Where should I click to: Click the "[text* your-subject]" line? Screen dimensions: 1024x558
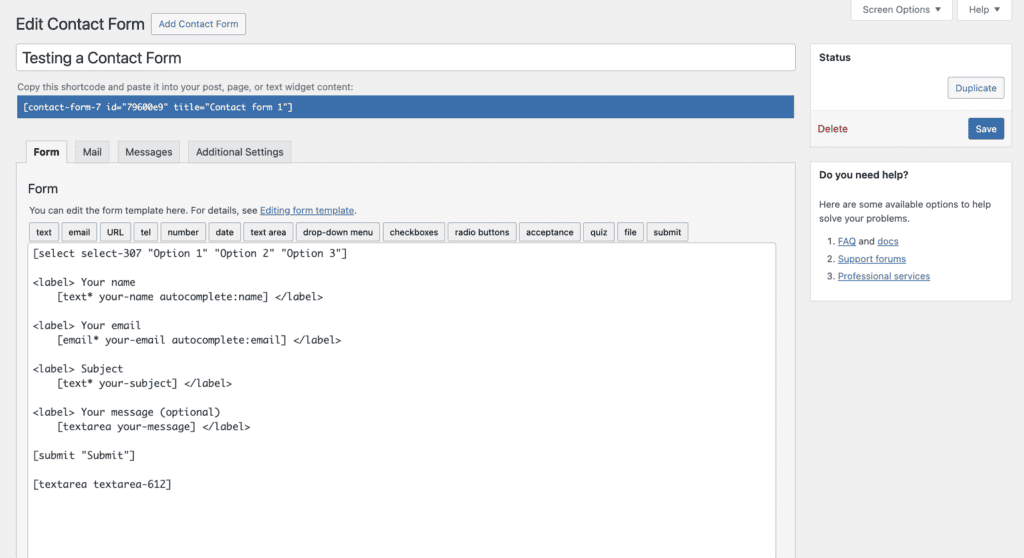(144, 383)
